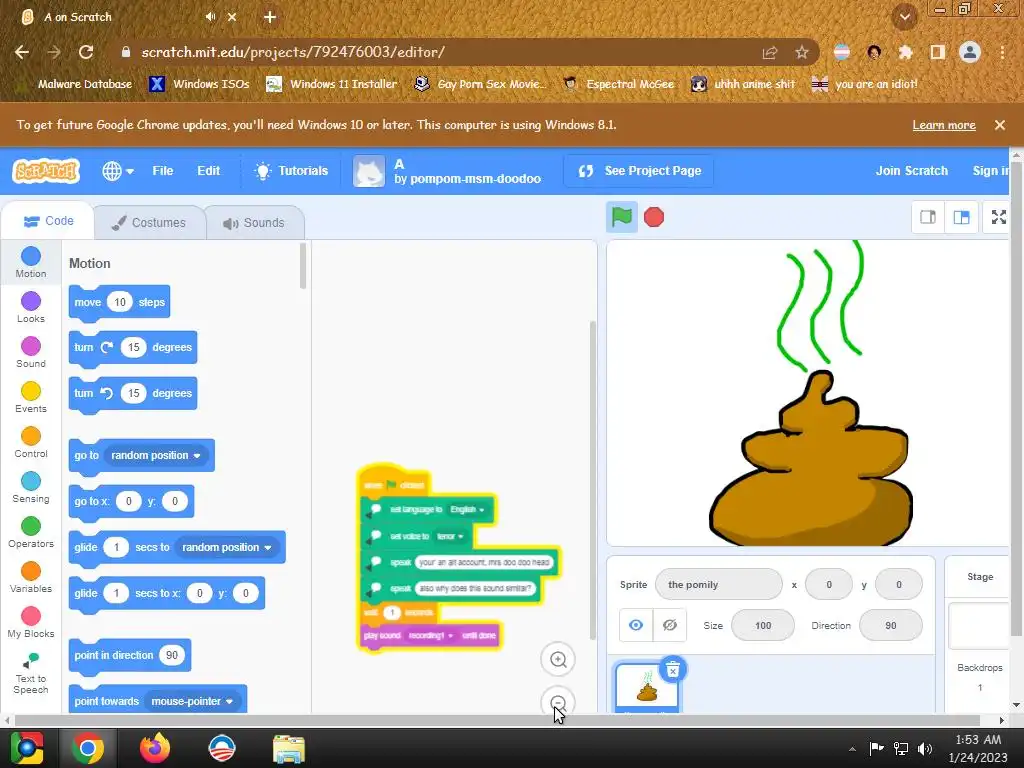Image resolution: width=1024 pixels, height=768 pixels.
Task: Bookmark this page with the star icon
Action: 802,52
